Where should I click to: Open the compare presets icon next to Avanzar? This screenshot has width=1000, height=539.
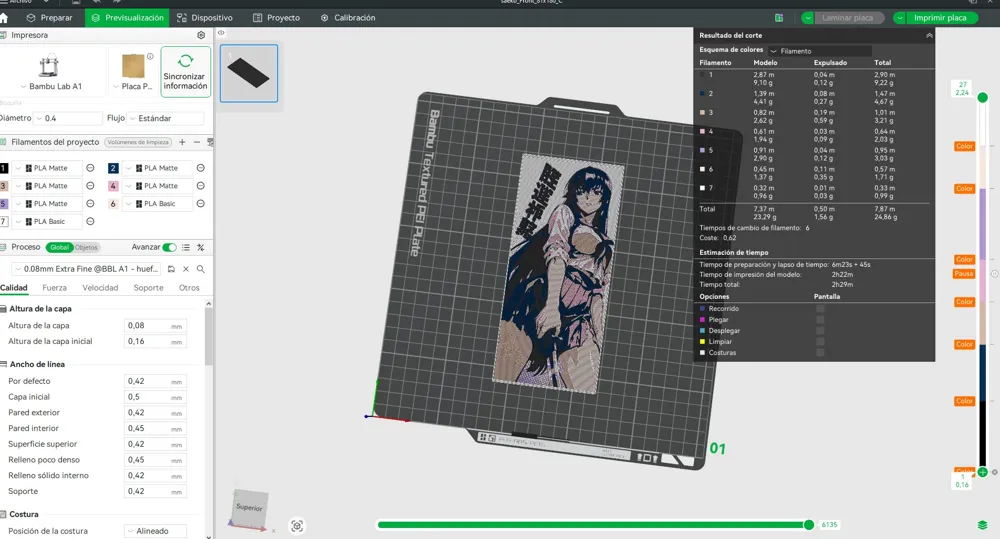[200, 247]
